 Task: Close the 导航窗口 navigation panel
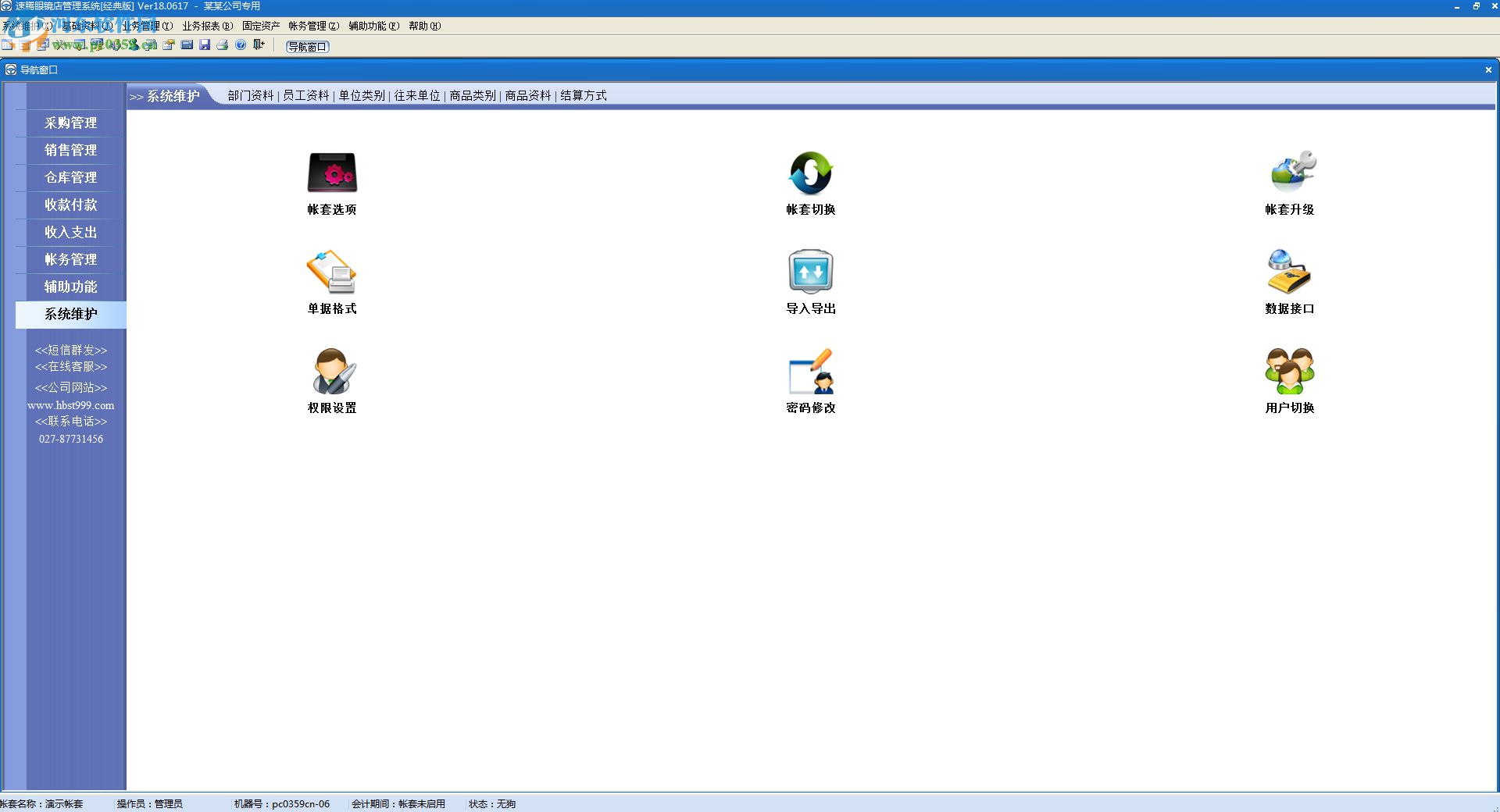point(1488,69)
